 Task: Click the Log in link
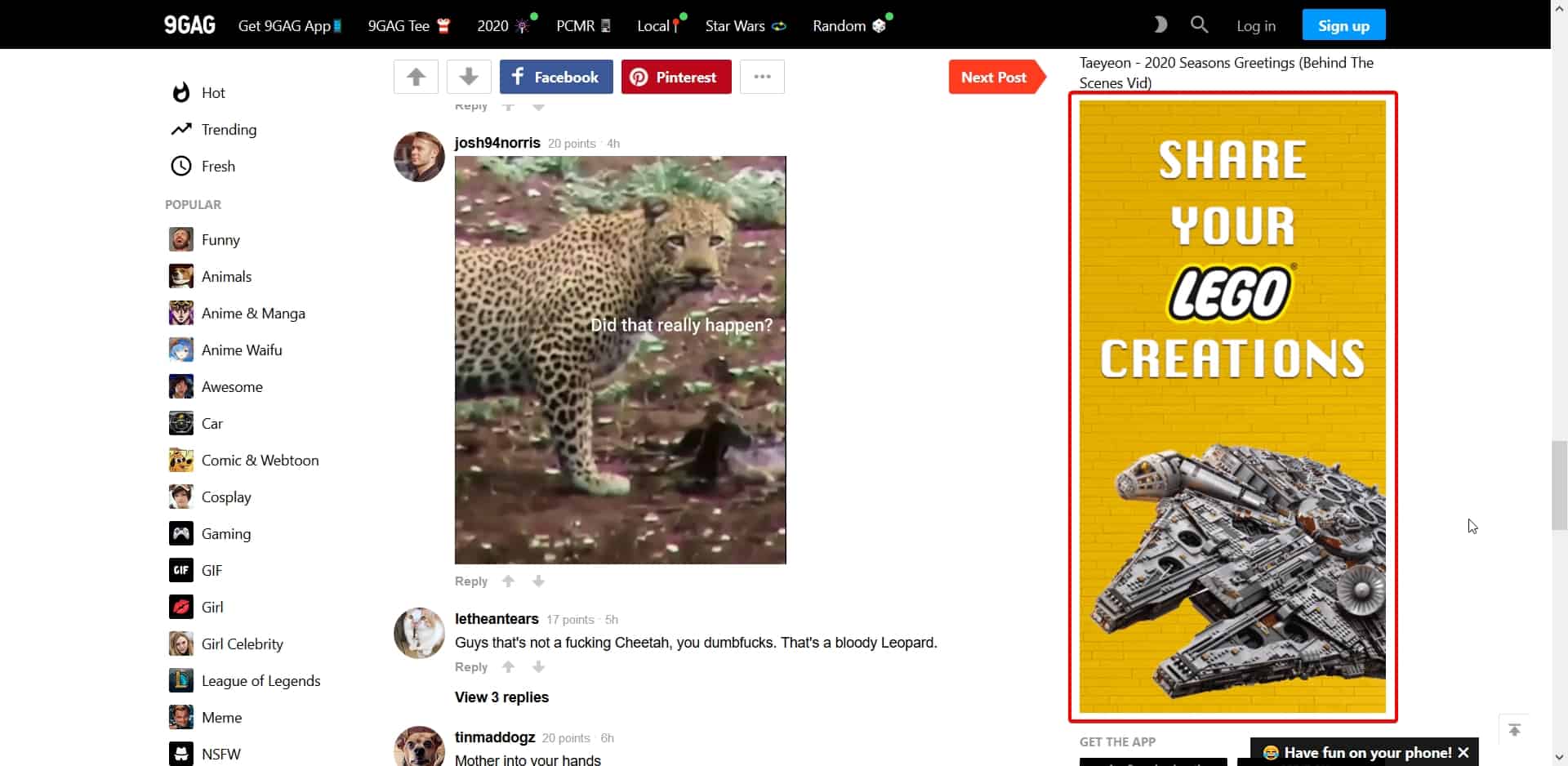click(1255, 26)
